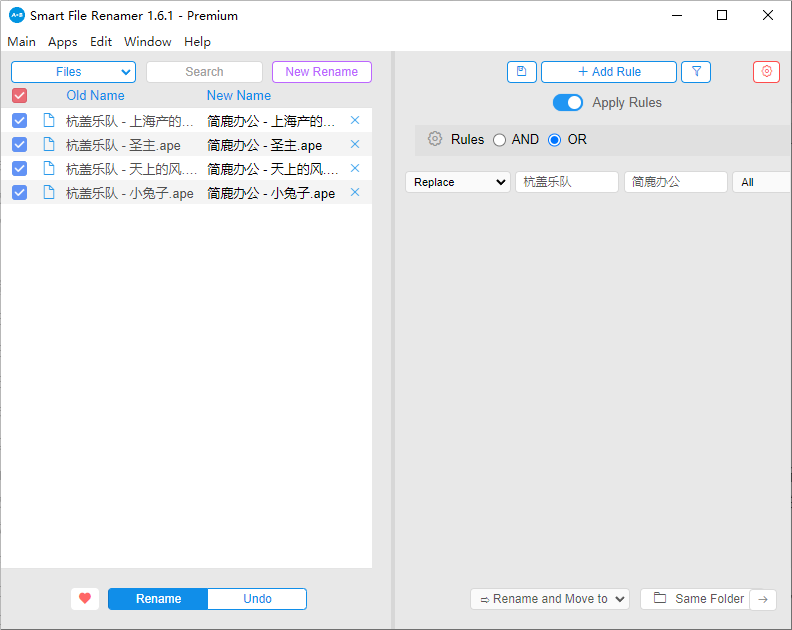Open the Apps menu
The height and width of the screenshot is (630, 792).
[62, 42]
